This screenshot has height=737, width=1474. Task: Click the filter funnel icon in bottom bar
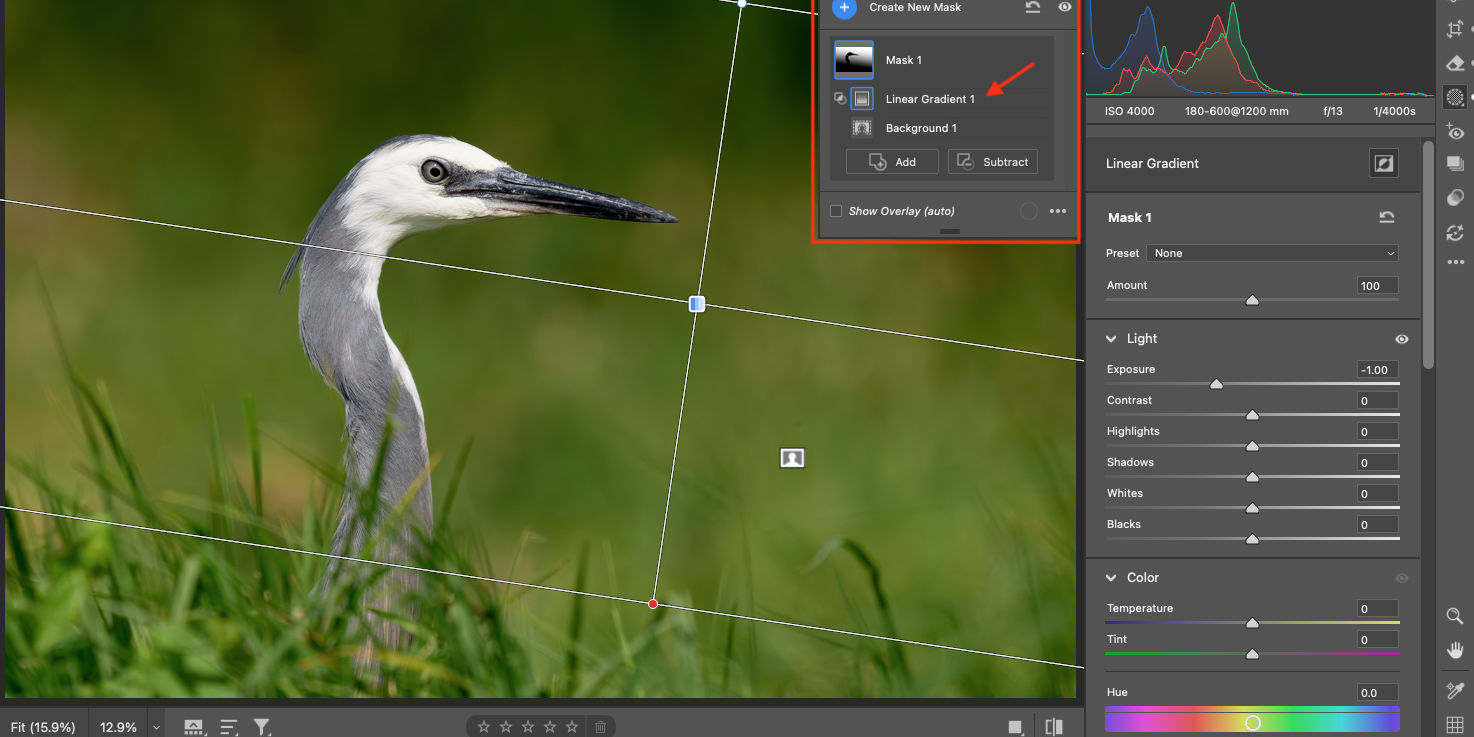(262, 727)
